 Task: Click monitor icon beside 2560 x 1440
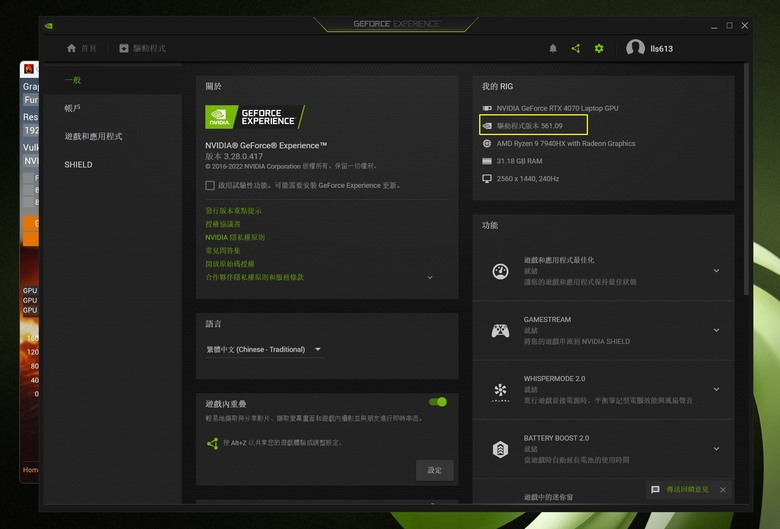click(487, 179)
